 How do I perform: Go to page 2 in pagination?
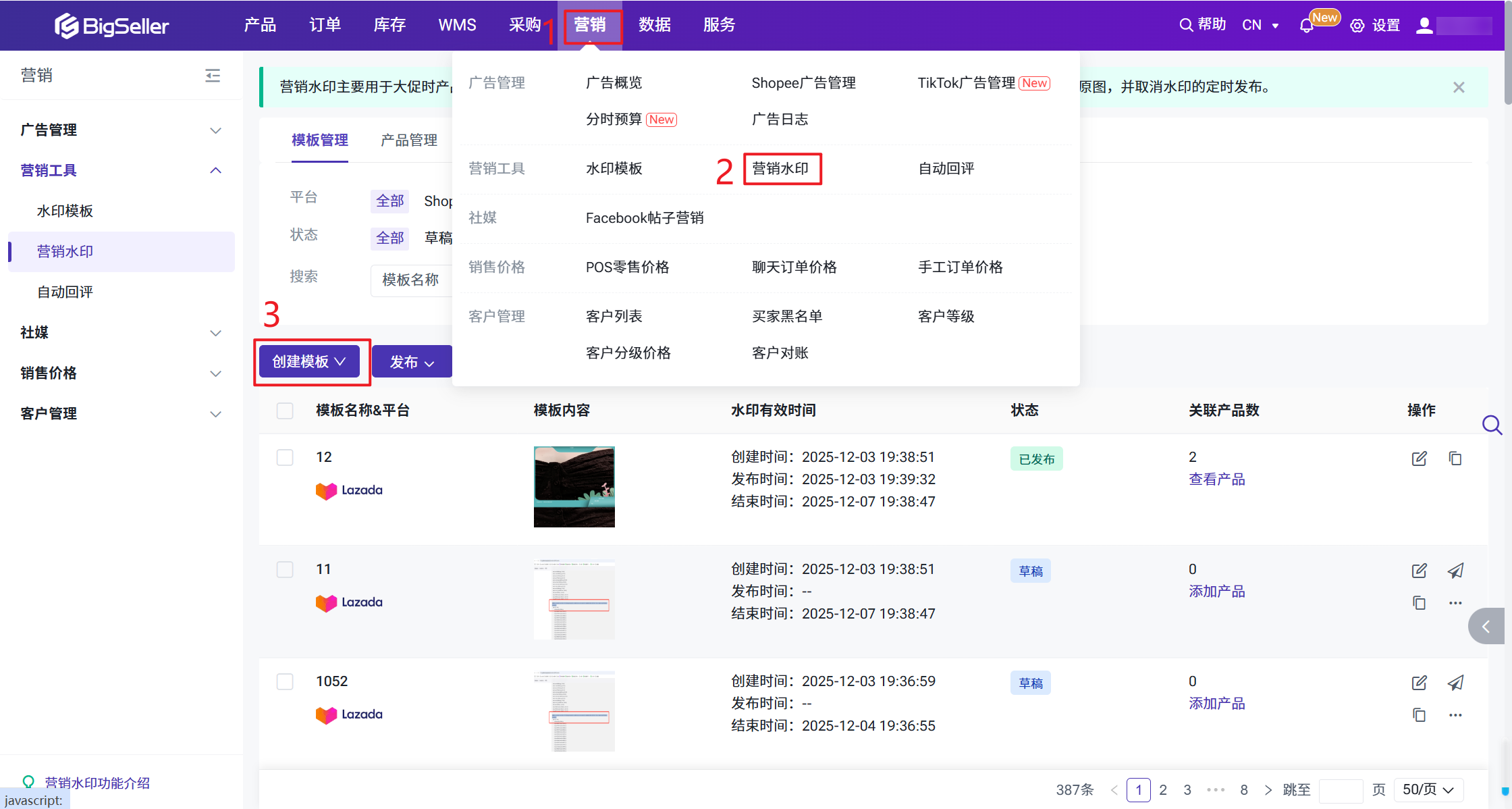click(x=1163, y=789)
